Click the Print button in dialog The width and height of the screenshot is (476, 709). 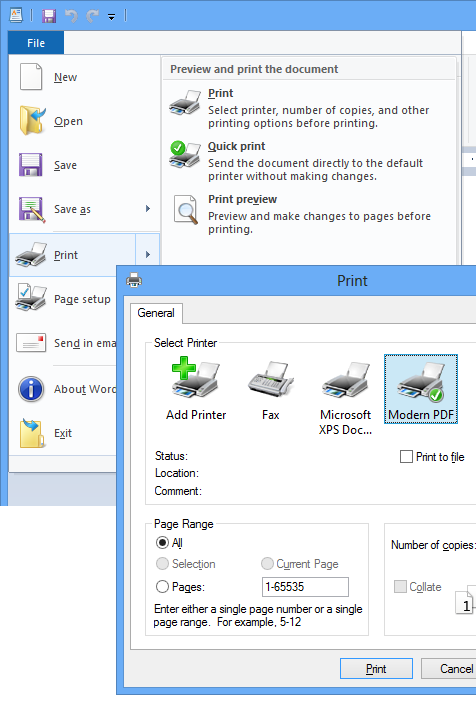pyautogui.click(x=376, y=669)
